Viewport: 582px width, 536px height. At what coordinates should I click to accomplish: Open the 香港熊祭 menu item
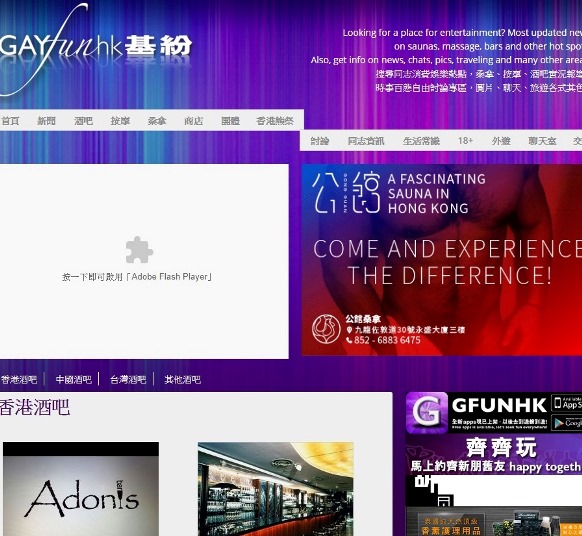point(275,121)
